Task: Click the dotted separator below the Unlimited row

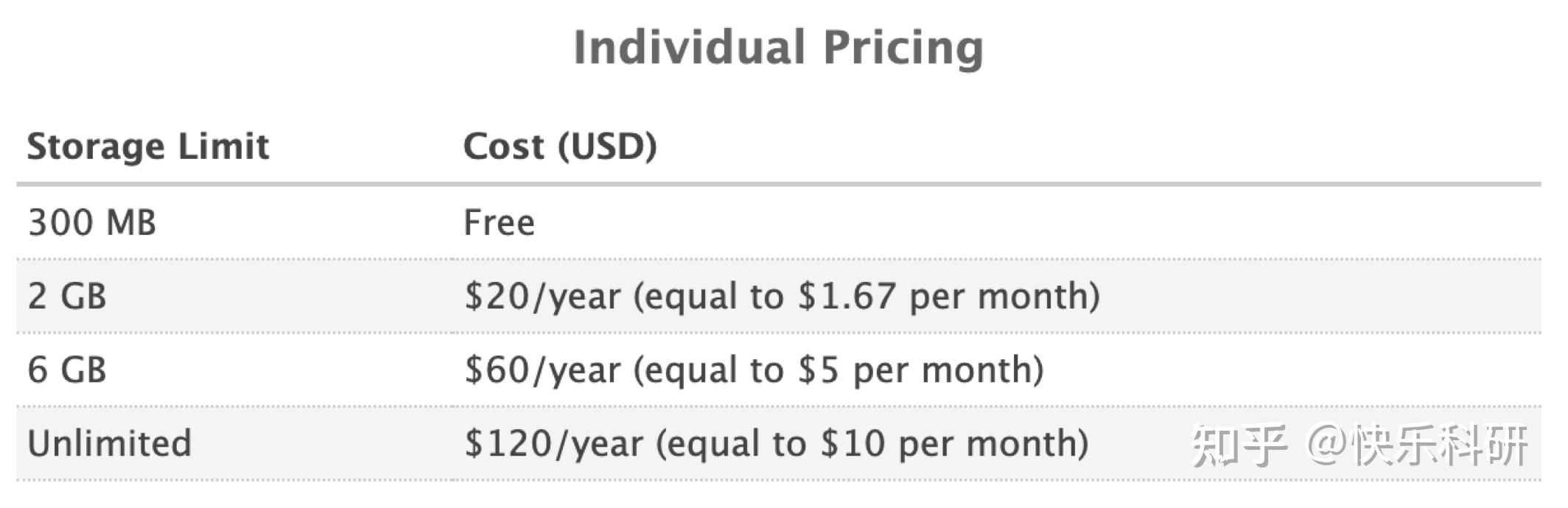Action: (778, 480)
